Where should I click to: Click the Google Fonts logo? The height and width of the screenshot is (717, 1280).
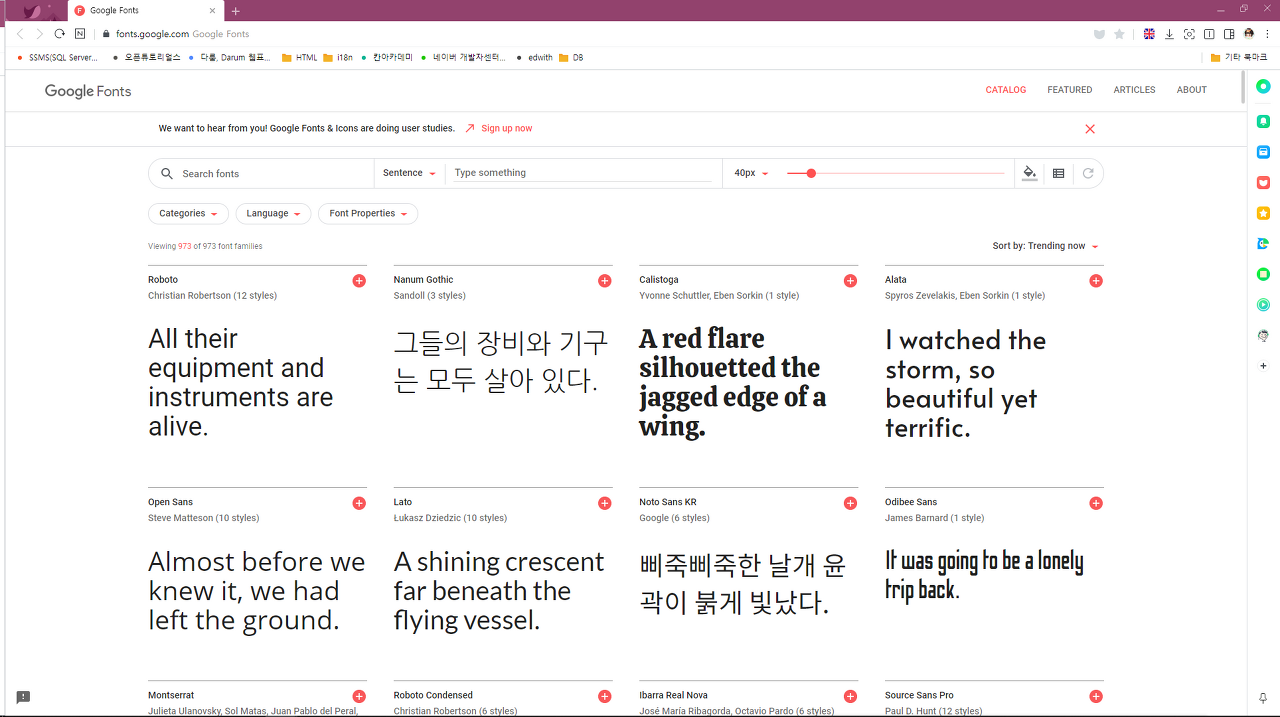coord(88,91)
